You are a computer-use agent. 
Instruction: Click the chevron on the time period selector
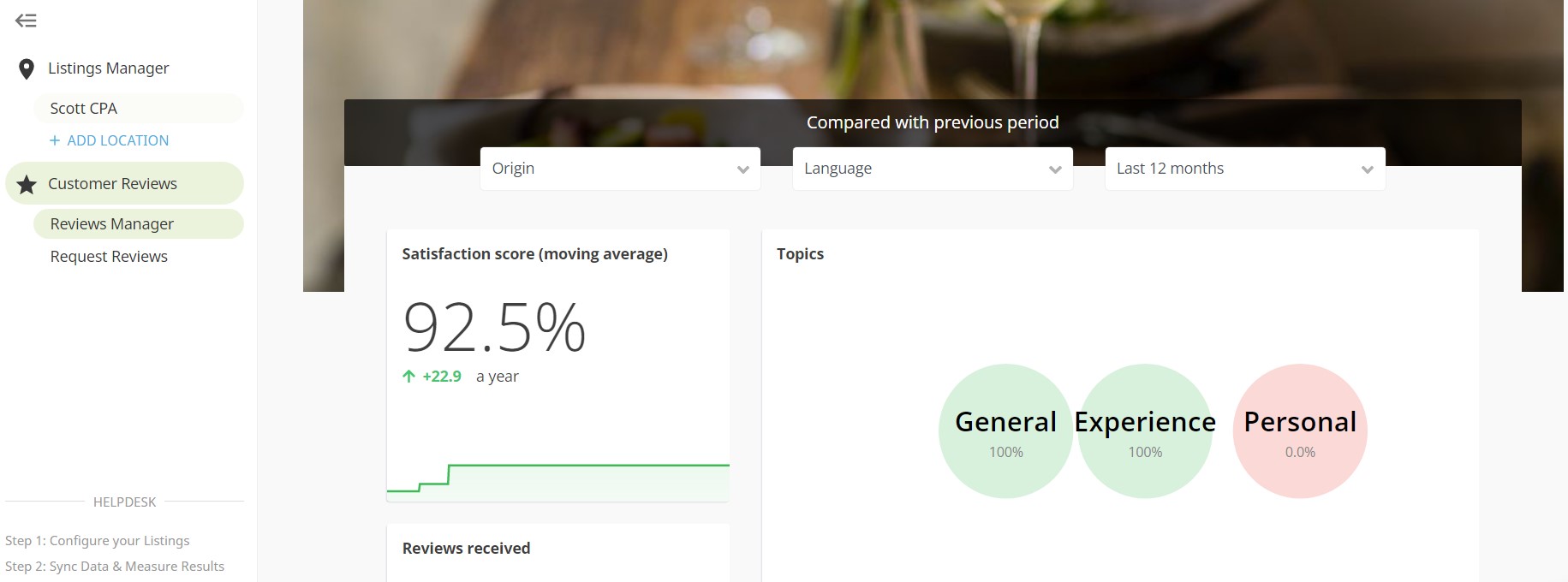pos(1367,169)
